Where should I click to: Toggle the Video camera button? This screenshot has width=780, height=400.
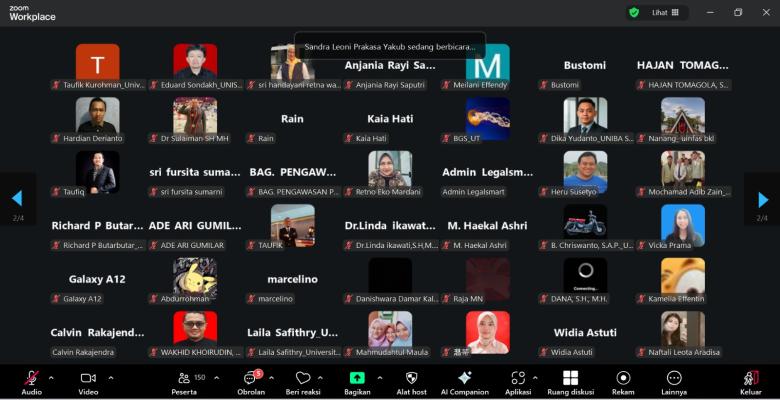pyautogui.click(x=88, y=378)
